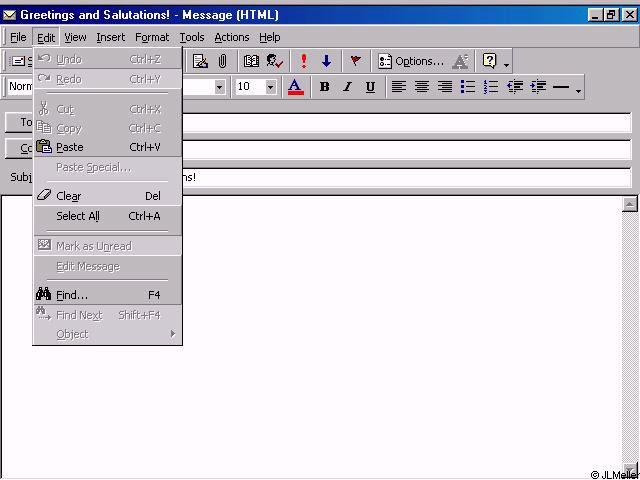This screenshot has height=480, width=640.
Task: Open the Help menu
Action: pos(269,38)
